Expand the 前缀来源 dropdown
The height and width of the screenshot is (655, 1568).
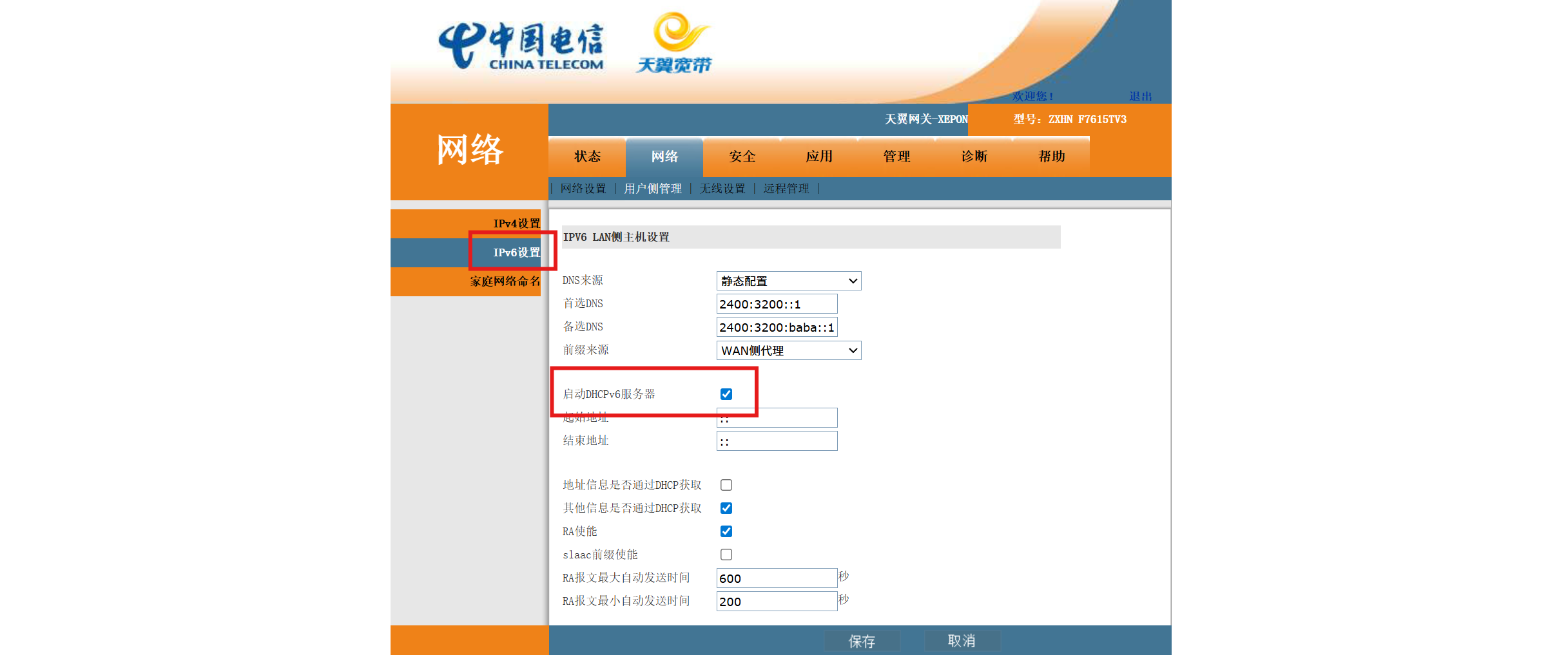[x=788, y=350]
